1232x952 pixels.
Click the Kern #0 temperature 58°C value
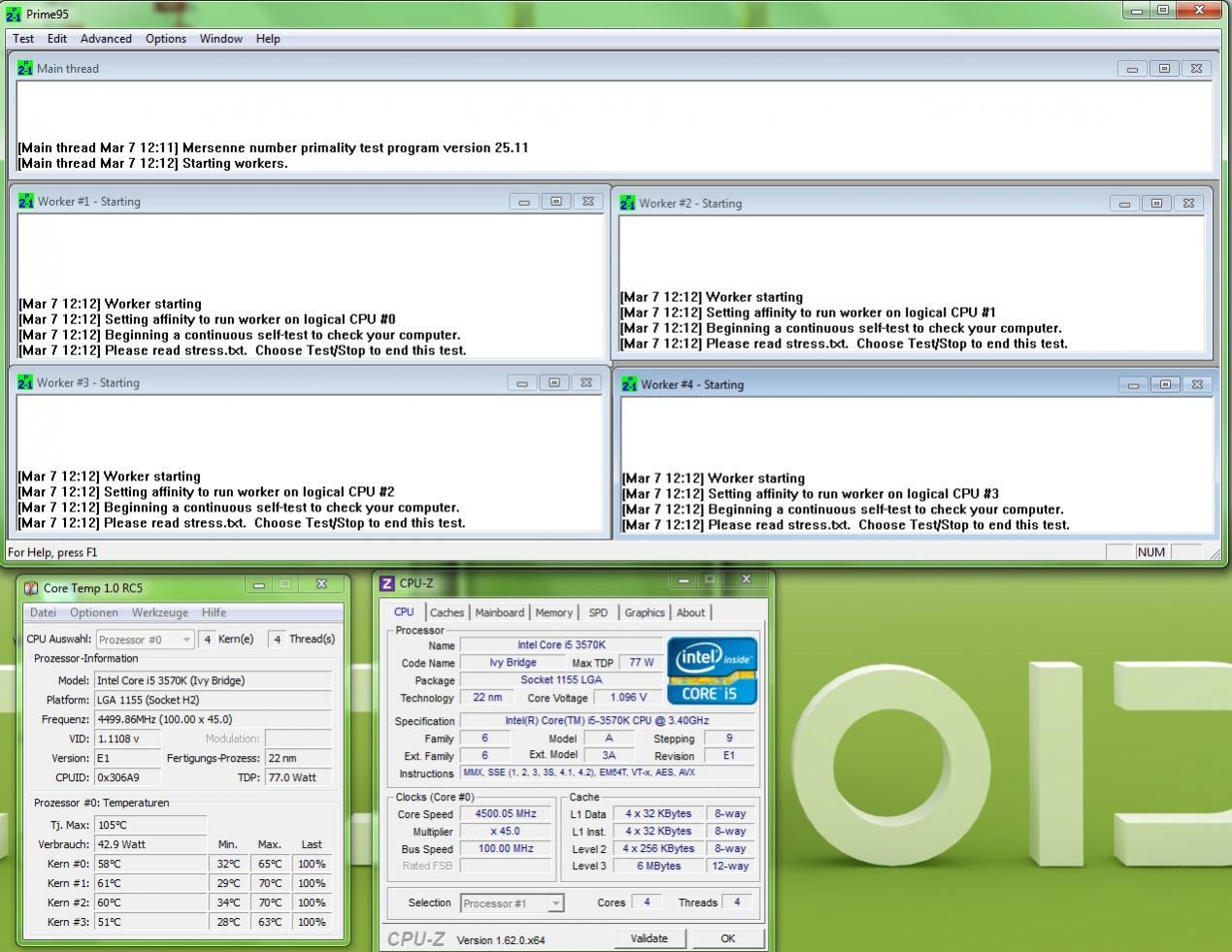coord(150,864)
